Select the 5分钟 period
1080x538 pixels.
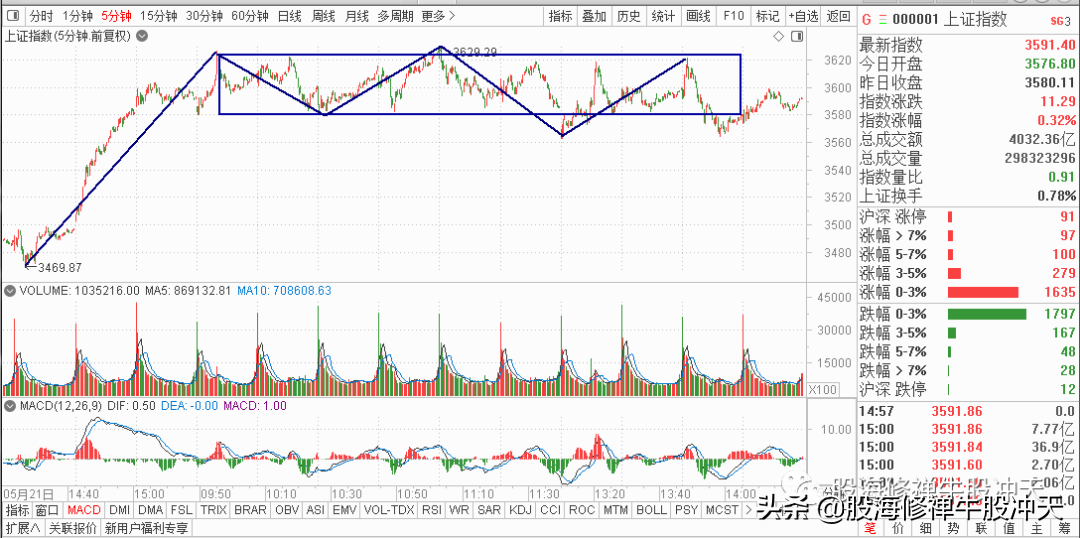(x=116, y=16)
